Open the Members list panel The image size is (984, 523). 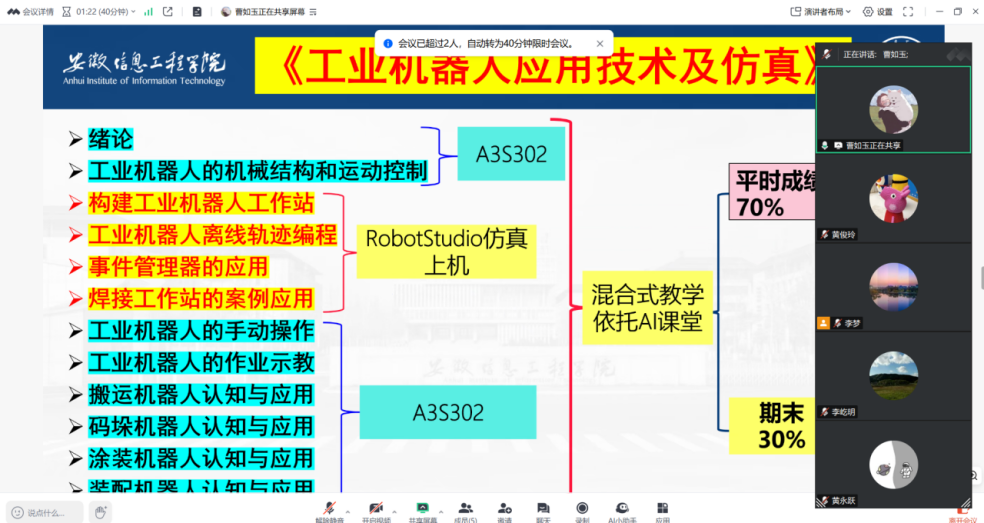[465, 510]
